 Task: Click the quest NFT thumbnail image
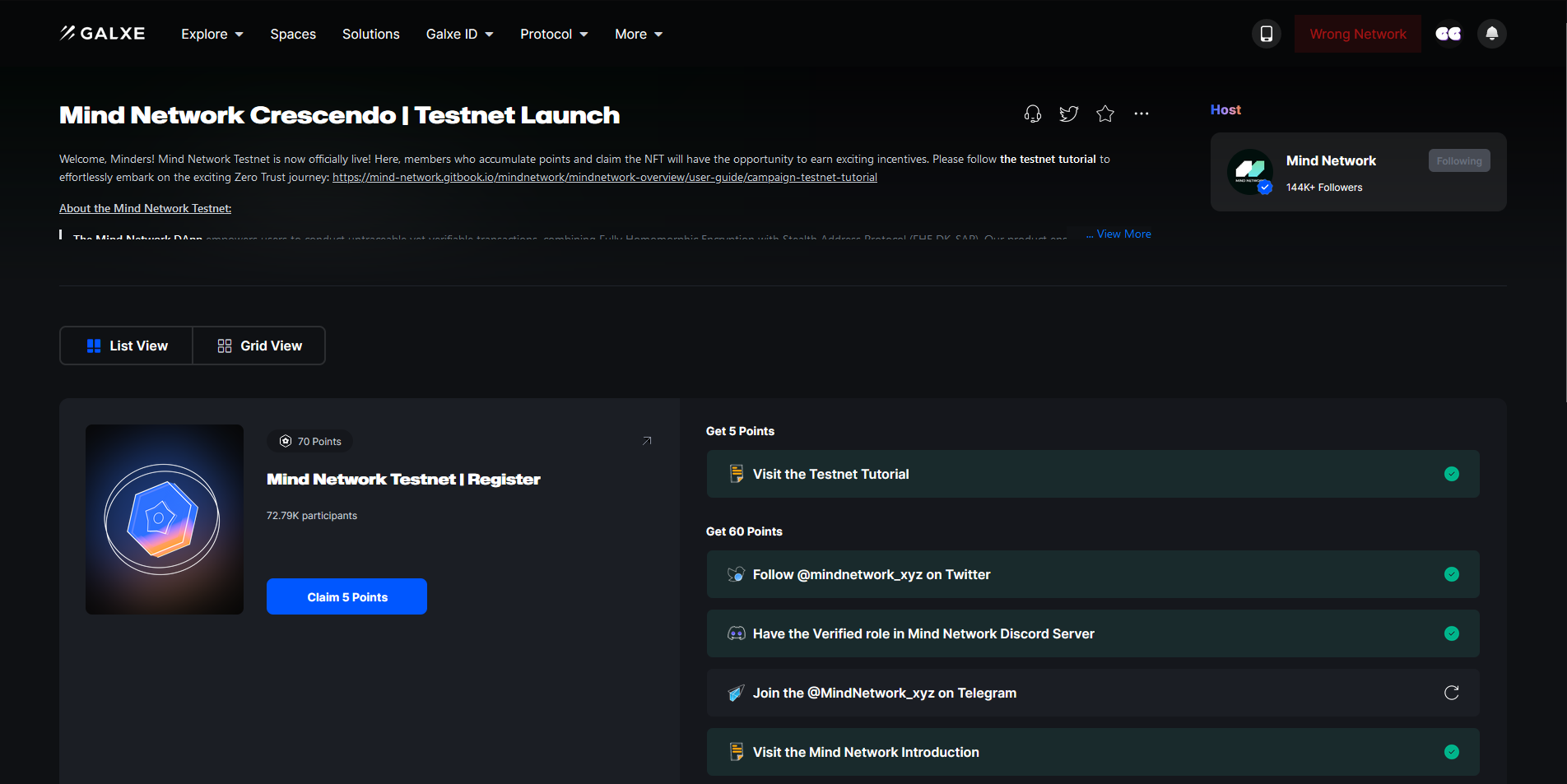click(165, 519)
